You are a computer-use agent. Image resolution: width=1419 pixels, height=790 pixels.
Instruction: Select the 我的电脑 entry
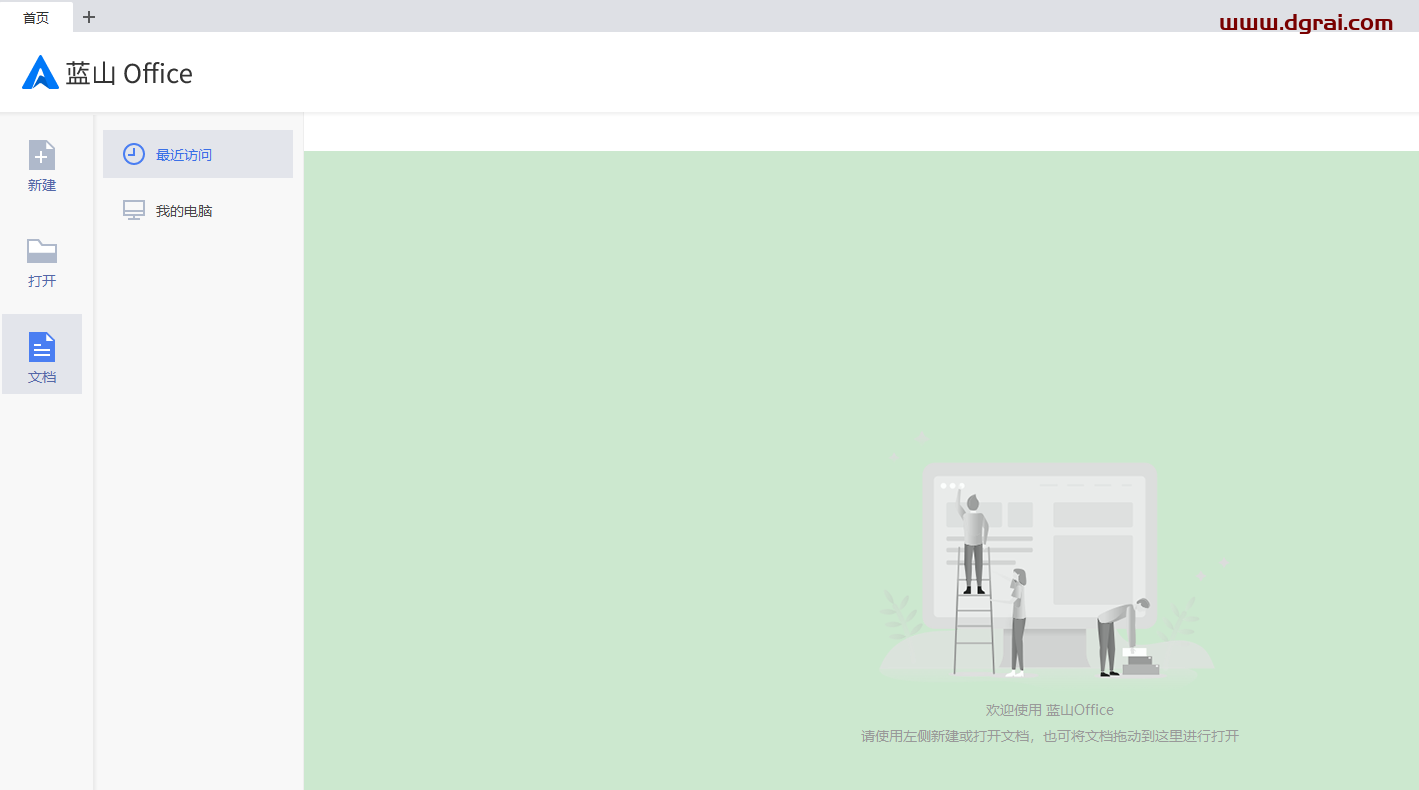point(184,211)
